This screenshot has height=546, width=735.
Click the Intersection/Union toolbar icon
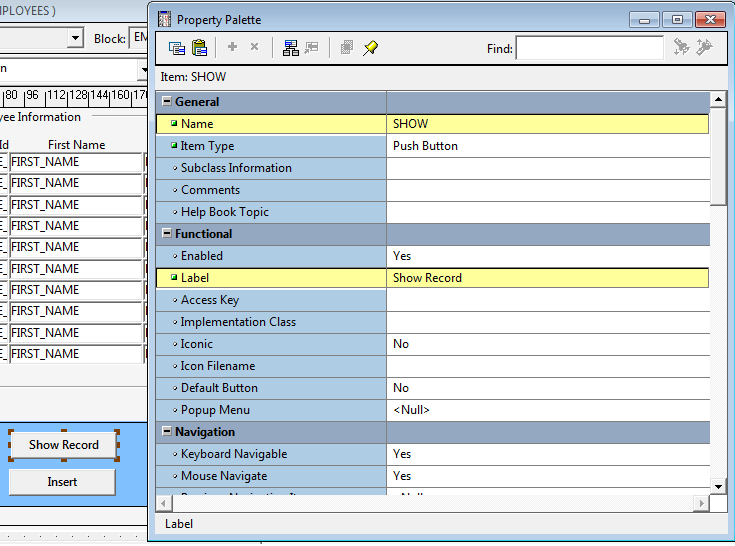click(347, 47)
